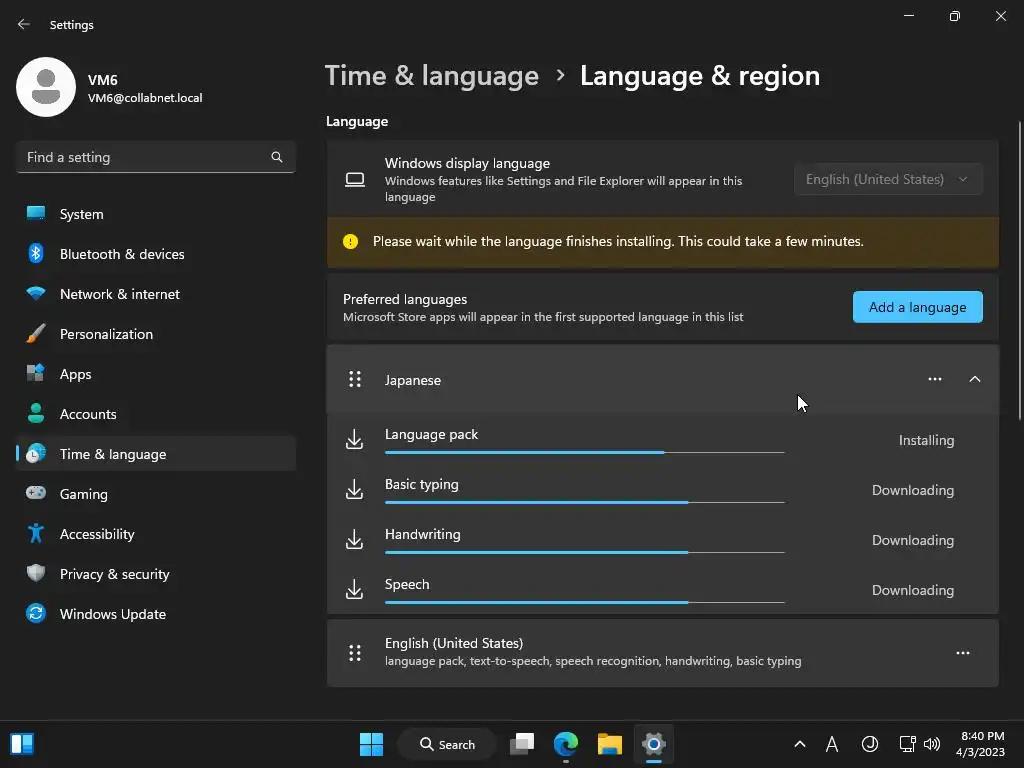
Task: Click the vertical scrollbar on the right
Action: [x=1019, y=271]
